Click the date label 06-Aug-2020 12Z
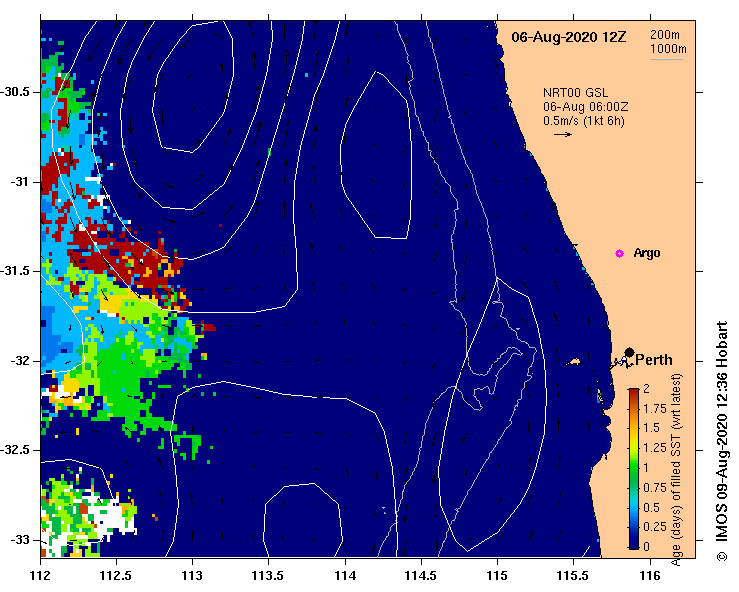Image resolution: width=739 pixels, height=592 pixels. (x=568, y=37)
